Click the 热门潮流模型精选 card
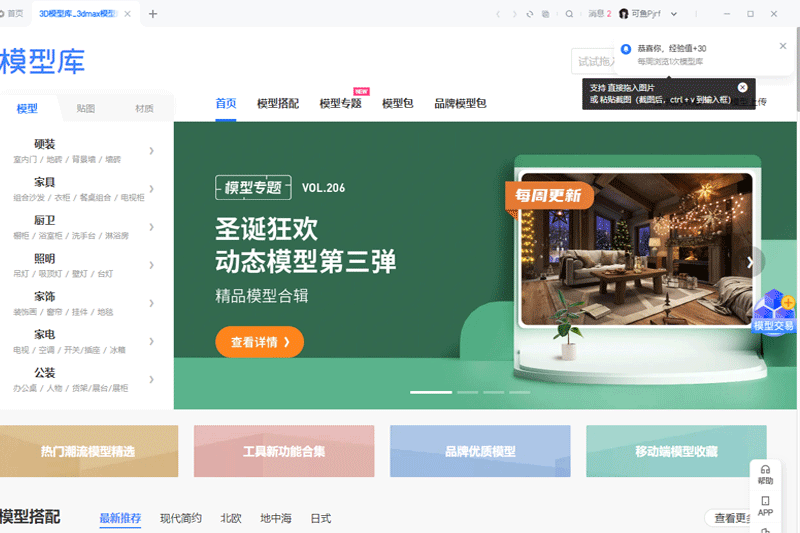Screen dimensions: 800x533 [88, 451]
